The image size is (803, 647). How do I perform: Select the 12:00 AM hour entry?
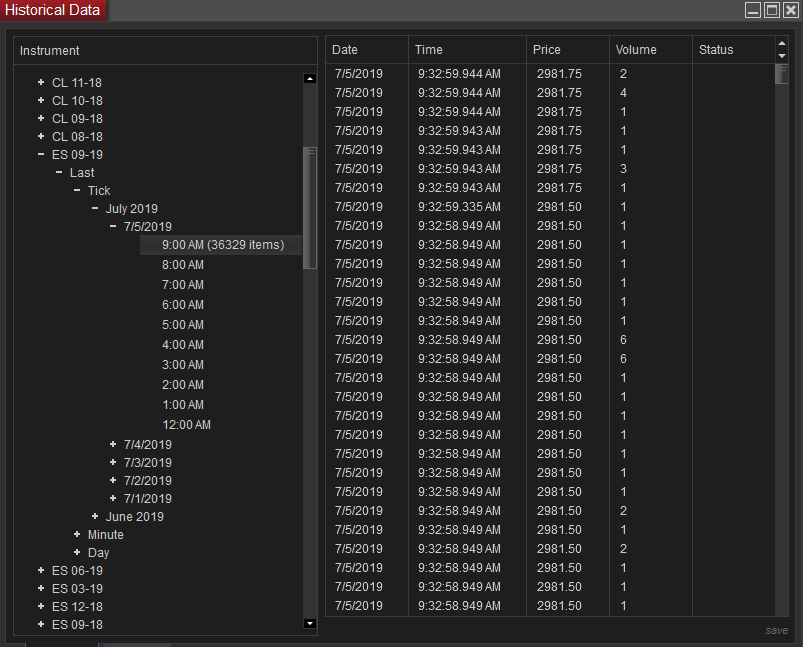coord(186,425)
